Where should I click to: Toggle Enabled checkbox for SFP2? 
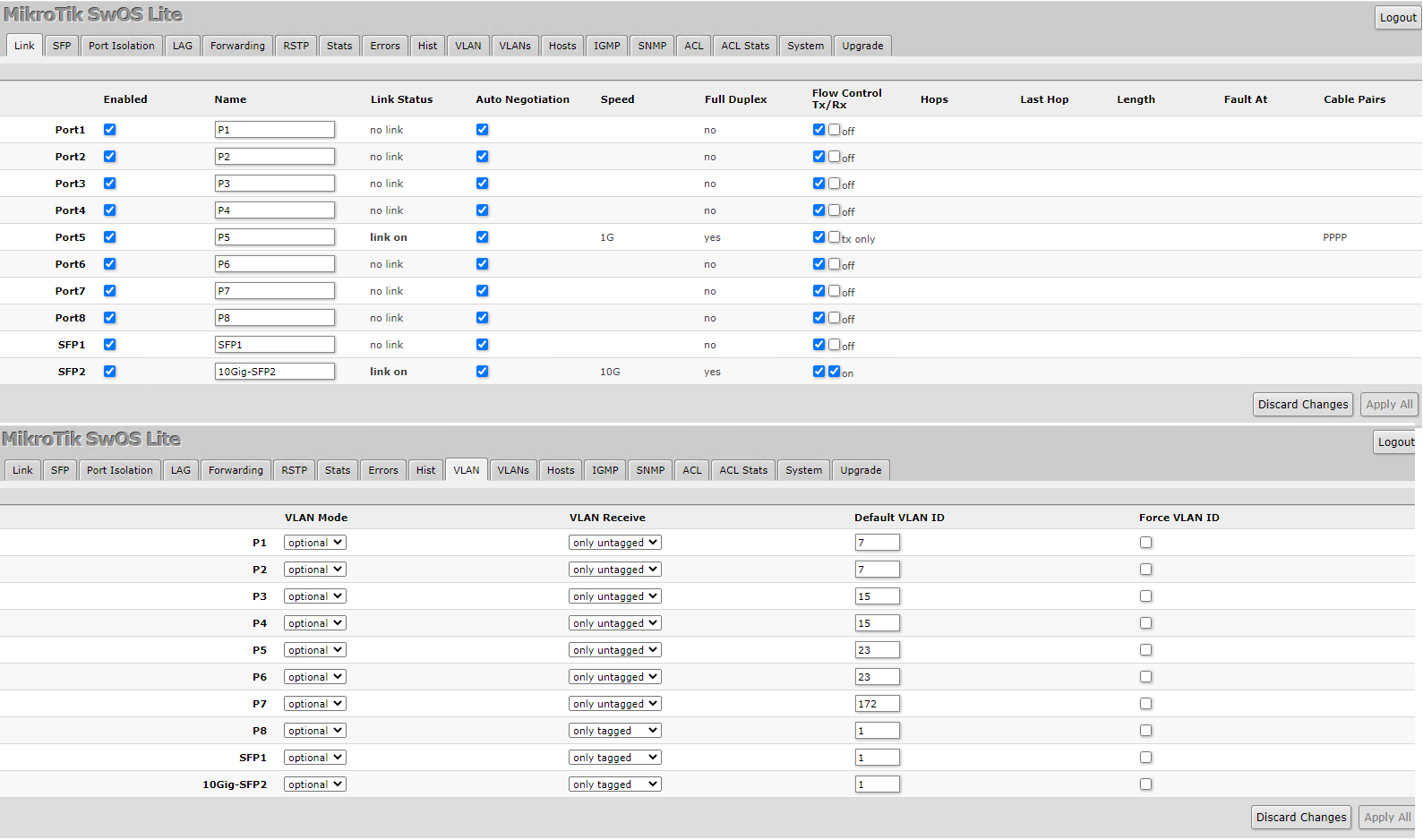point(109,372)
